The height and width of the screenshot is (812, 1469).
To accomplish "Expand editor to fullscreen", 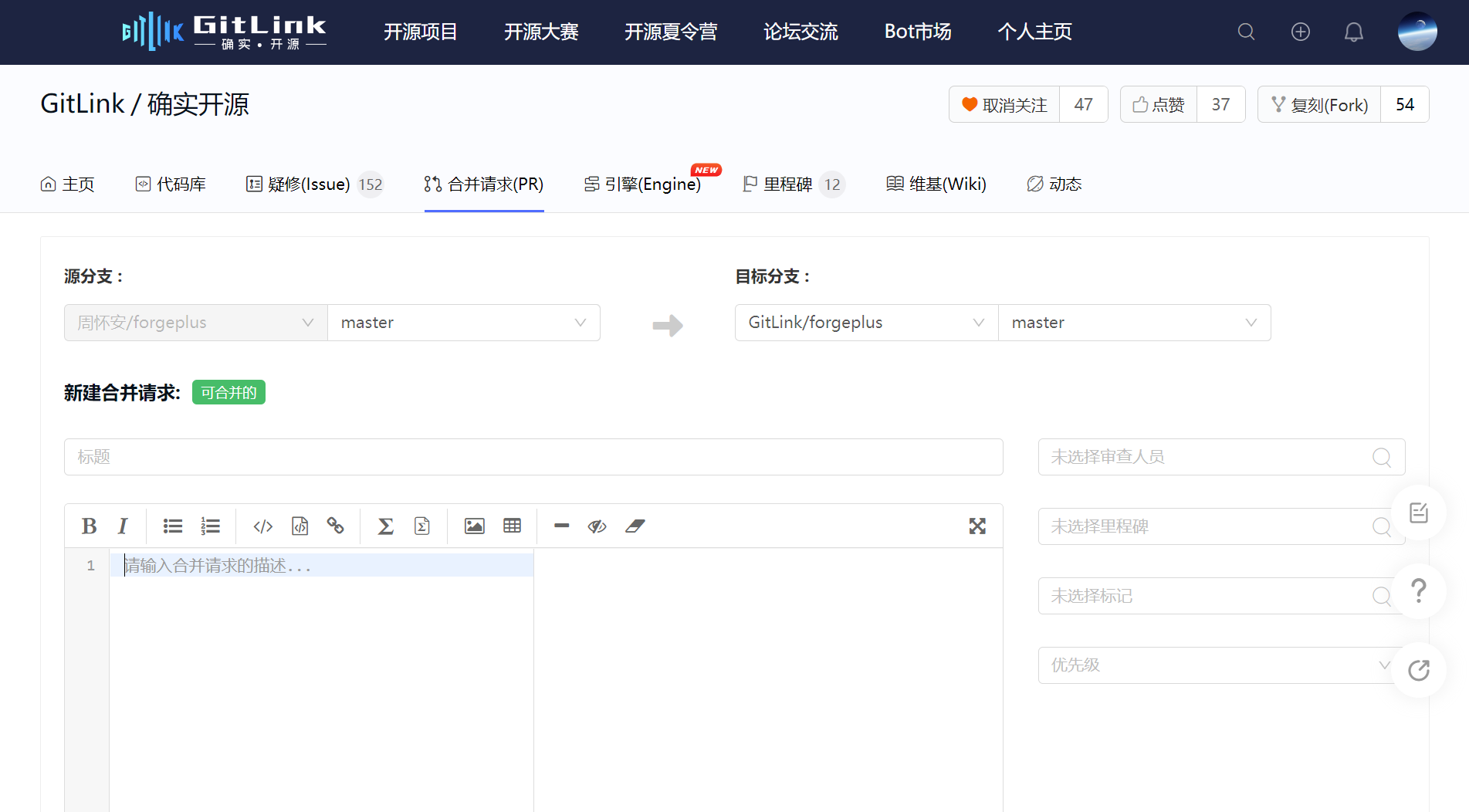I will (x=977, y=526).
